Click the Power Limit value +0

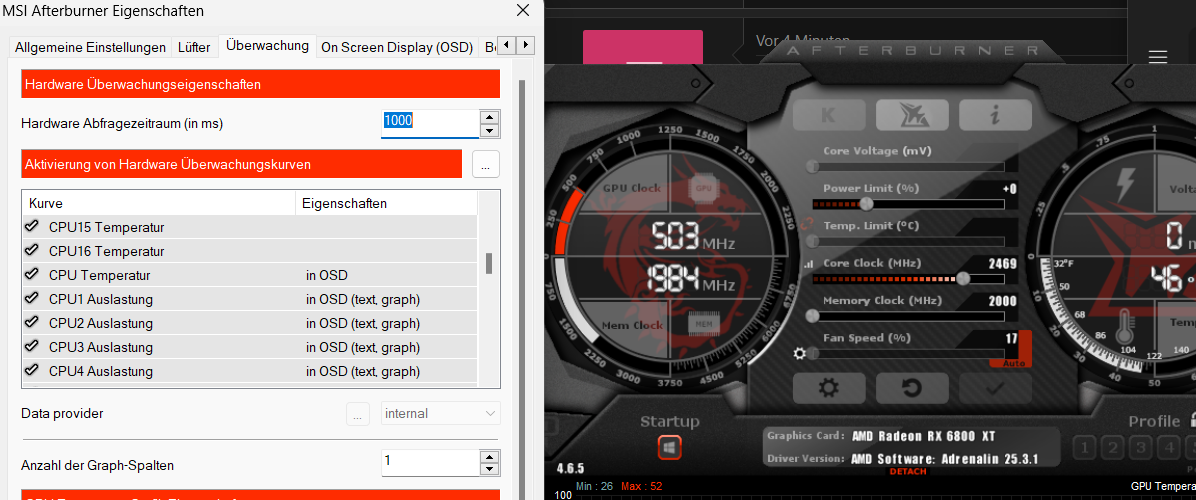click(x=1009, y=189)
